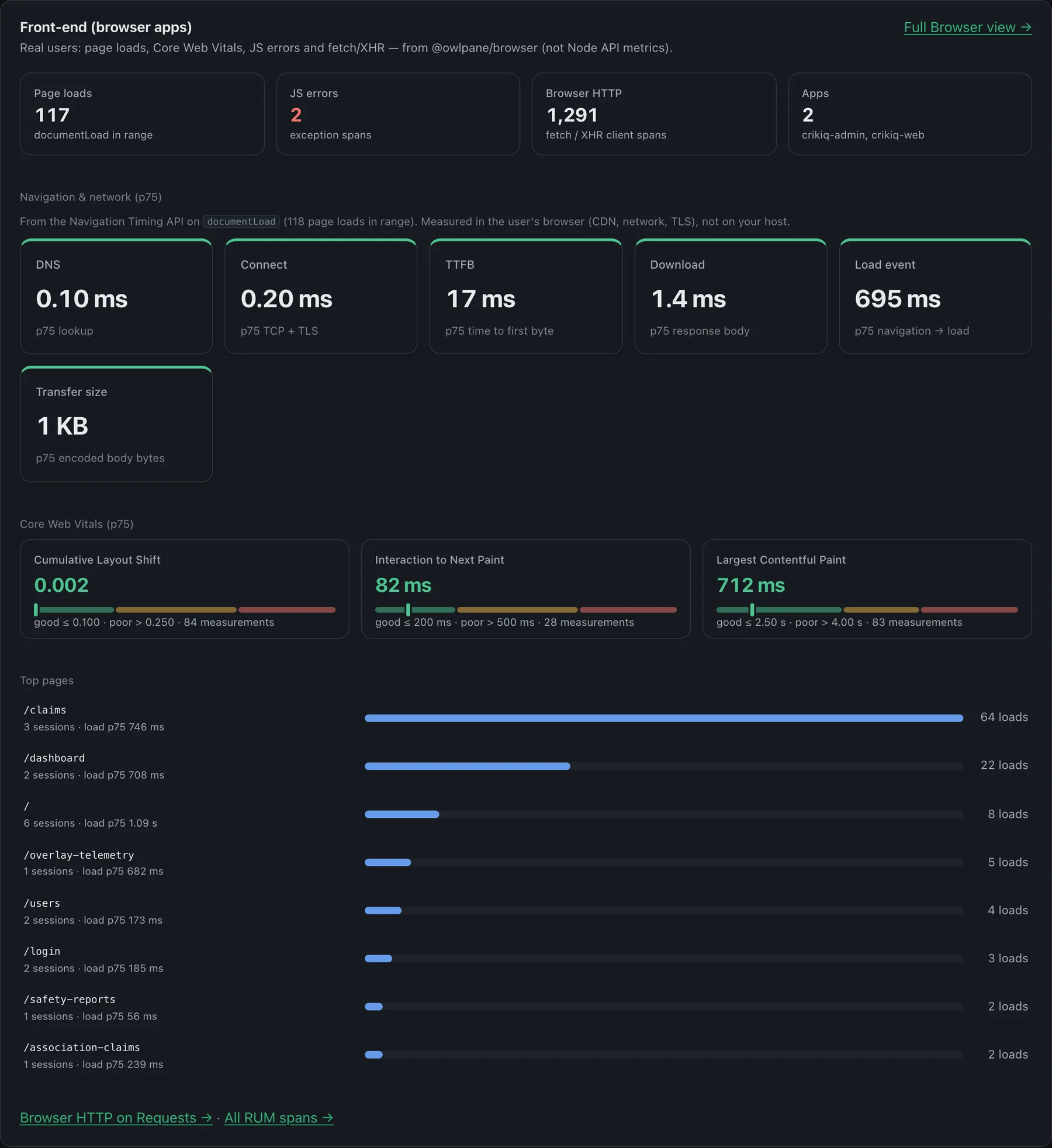Click the Top pages heading
The height and width of the screenshot is (1148, 1052).
tap(47, 681)
